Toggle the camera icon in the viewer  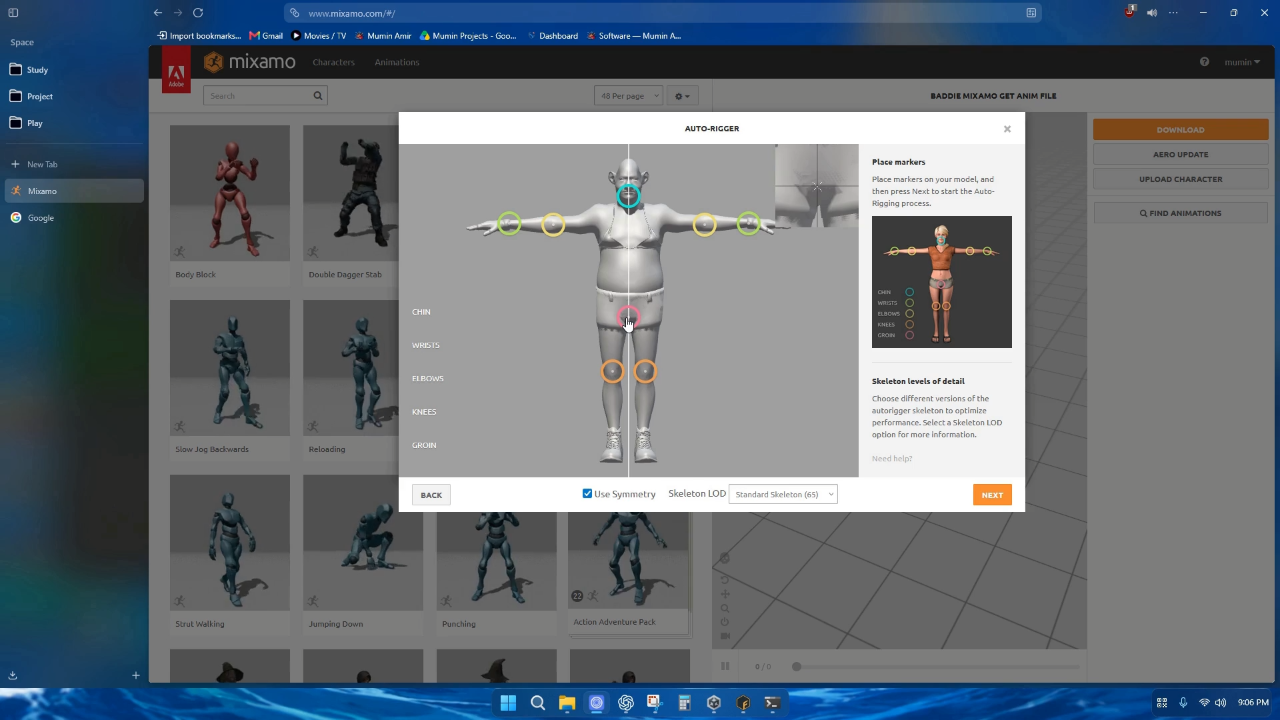tap(725, 636)
